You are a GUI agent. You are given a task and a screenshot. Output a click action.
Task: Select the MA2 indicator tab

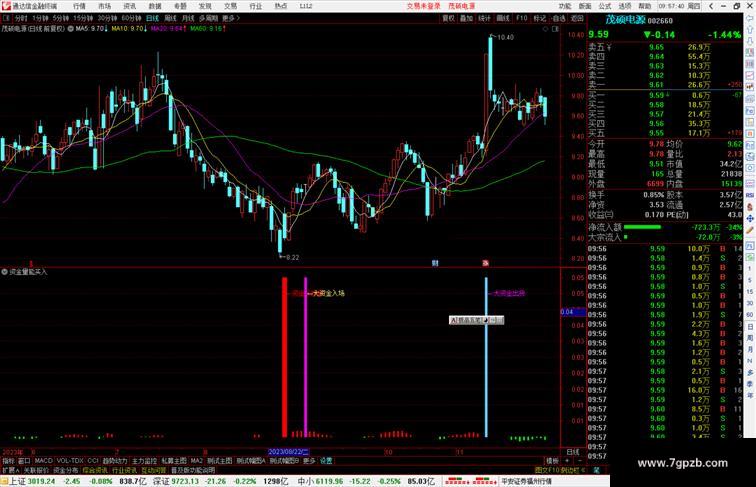coord(196,461)
